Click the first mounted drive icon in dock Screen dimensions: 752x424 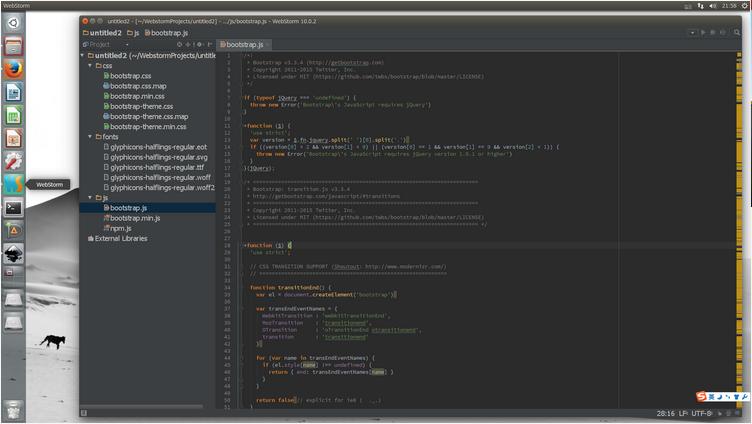[x=13, y=300]
